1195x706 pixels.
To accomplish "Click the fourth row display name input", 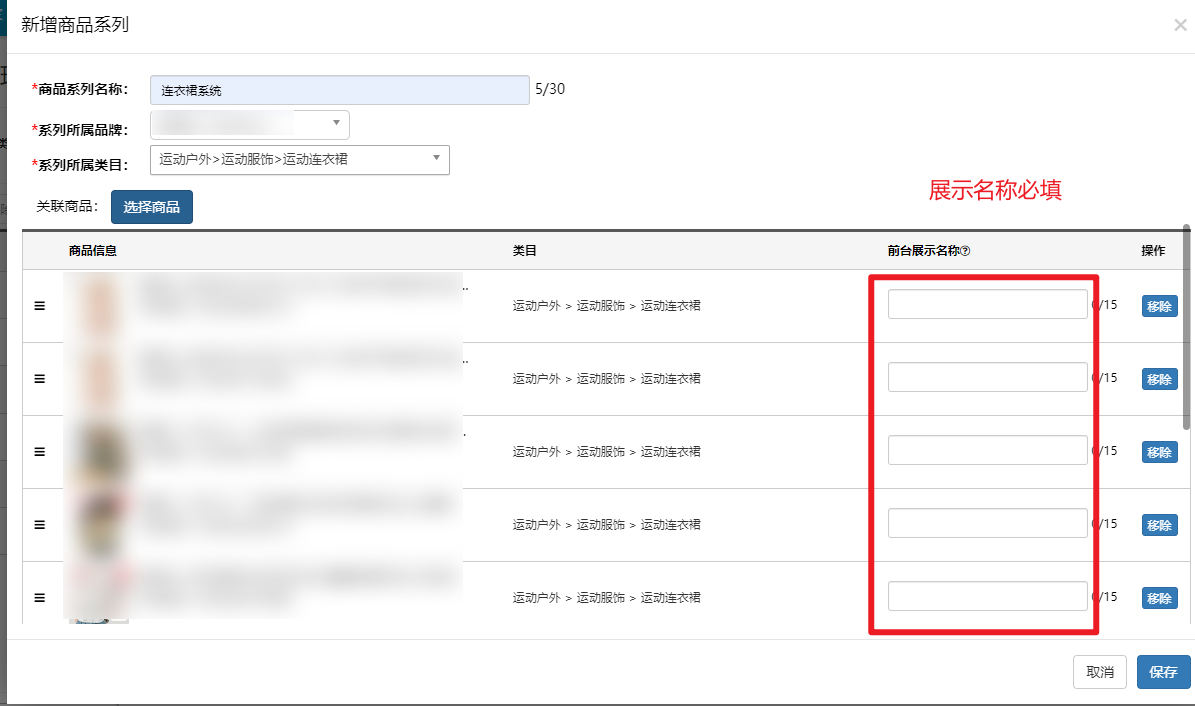I will pos(987,523).
